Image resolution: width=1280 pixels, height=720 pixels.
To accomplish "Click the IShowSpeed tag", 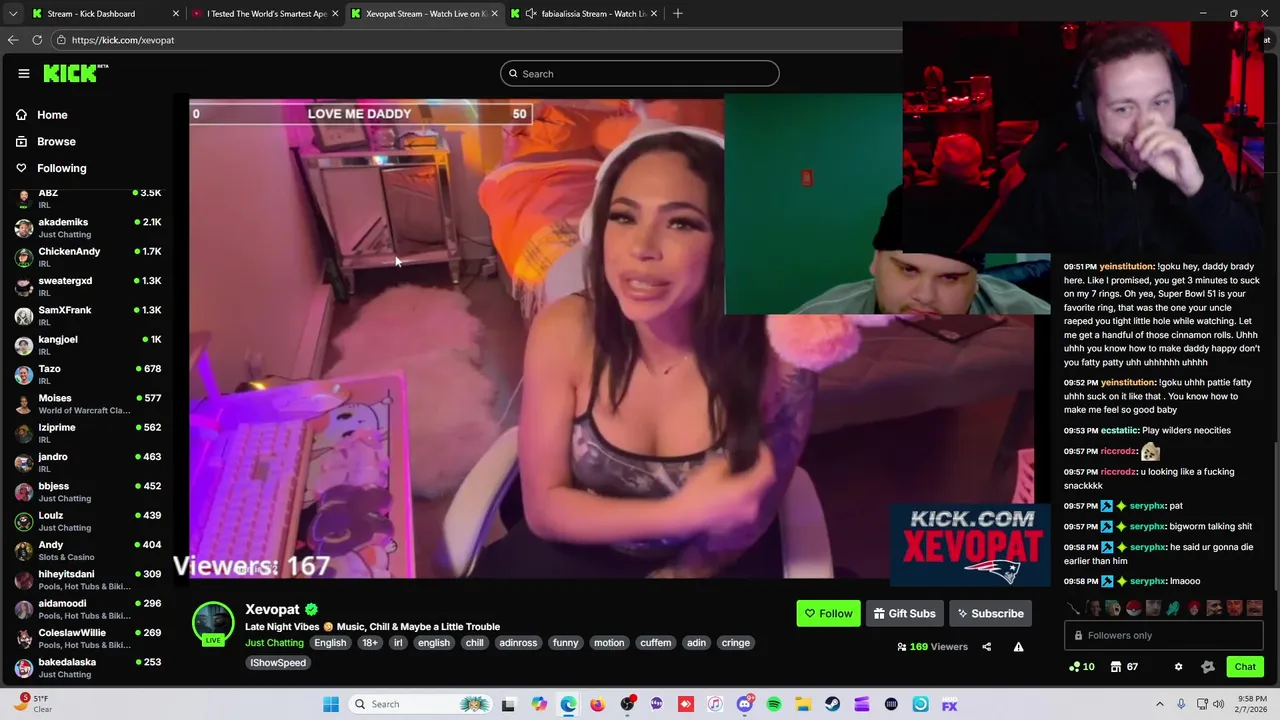I will [278, 663].
